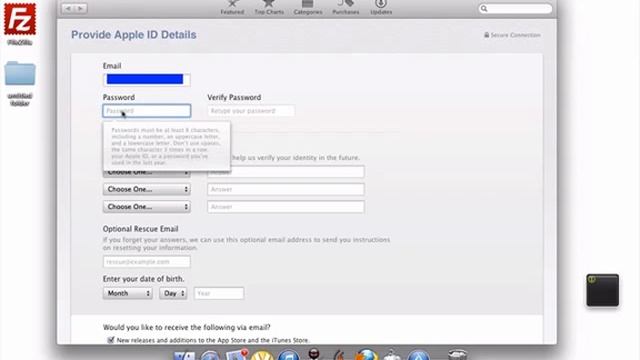Click the Year birth date field
Viewport: 640px width, 360px height.
pyautogui.click(x=219, y=293)
